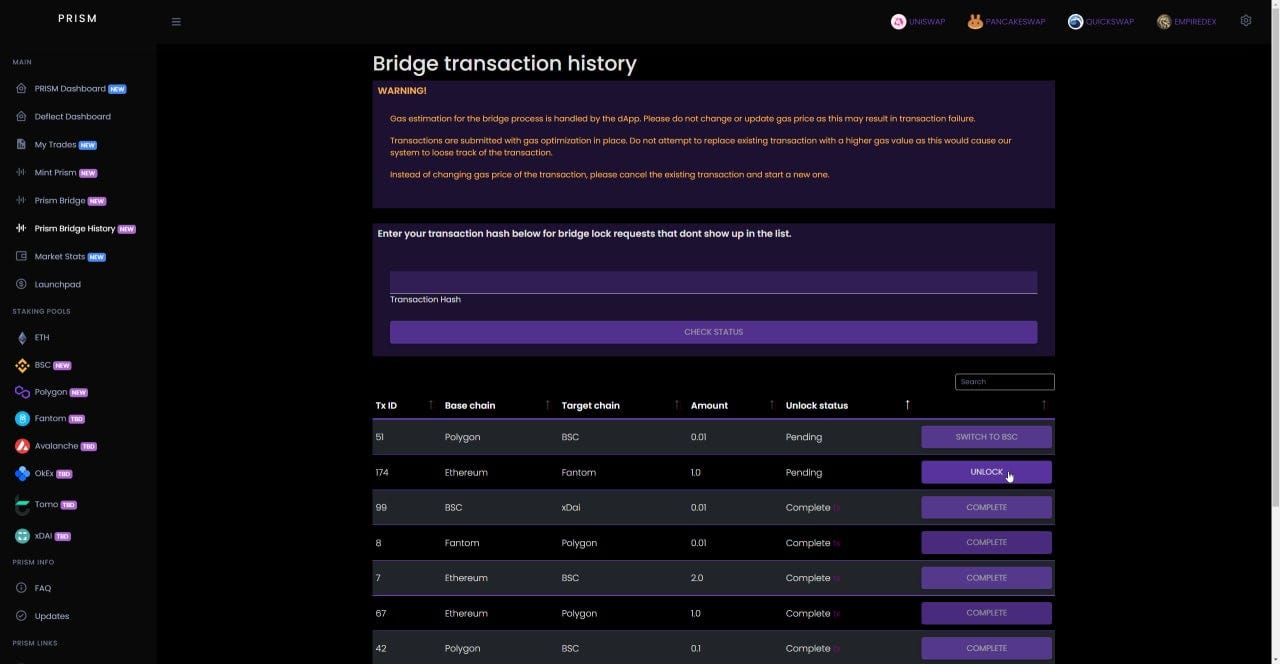Image resolution: width=1280 pixels, height=664 pixels.
Task: Click the CHECK STATUS button
Action: [713, 332]
